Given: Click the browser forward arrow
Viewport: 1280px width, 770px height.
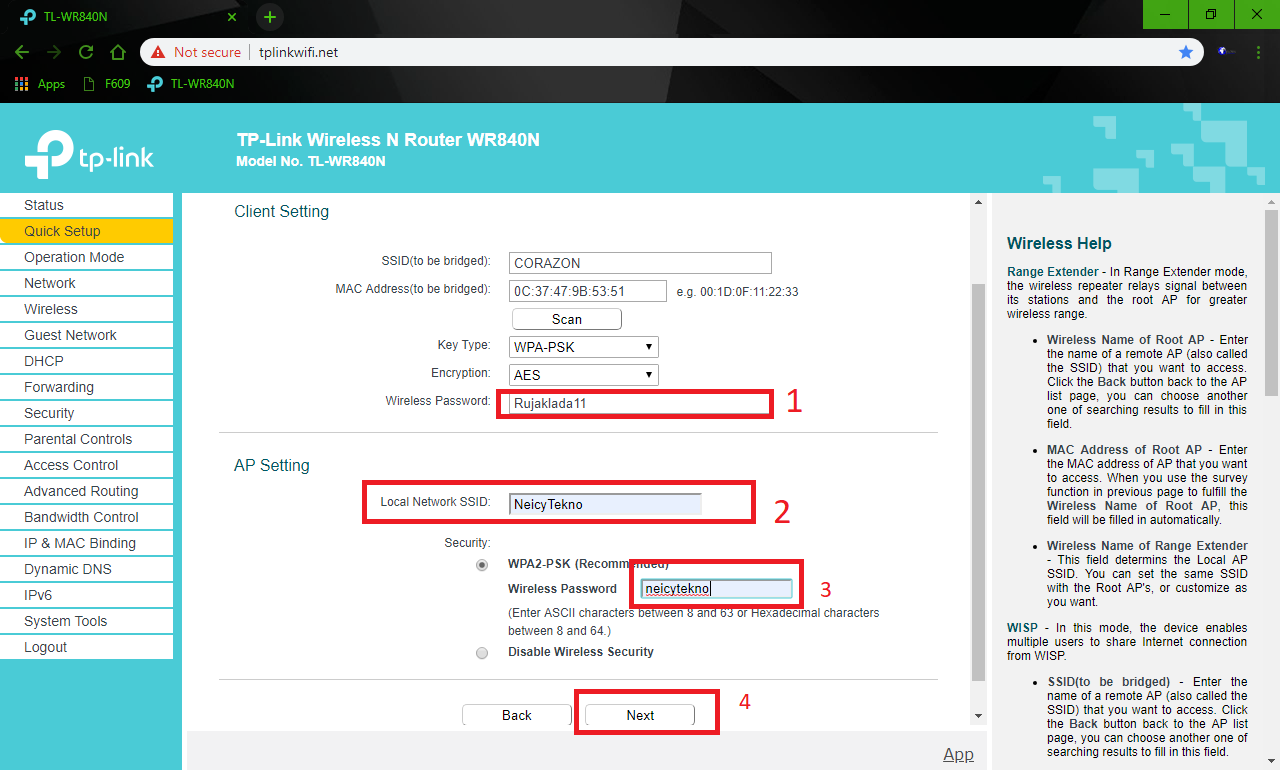Looking at the screenshot, I should [54, 52].
